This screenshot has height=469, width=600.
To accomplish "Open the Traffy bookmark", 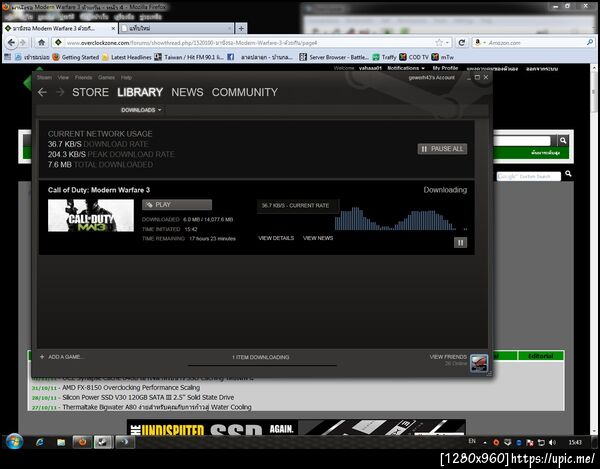I will point(385,57).
